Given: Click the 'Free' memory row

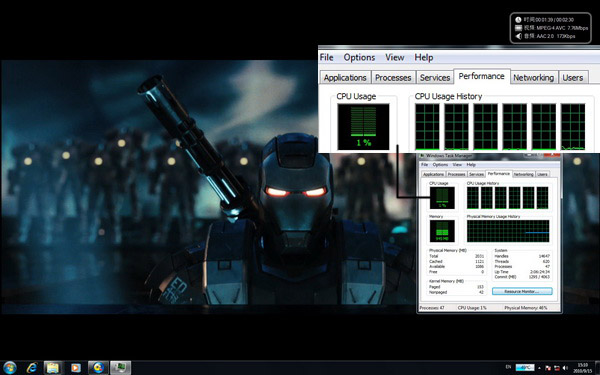Looking at the screenshot, I should click(457, 272).
